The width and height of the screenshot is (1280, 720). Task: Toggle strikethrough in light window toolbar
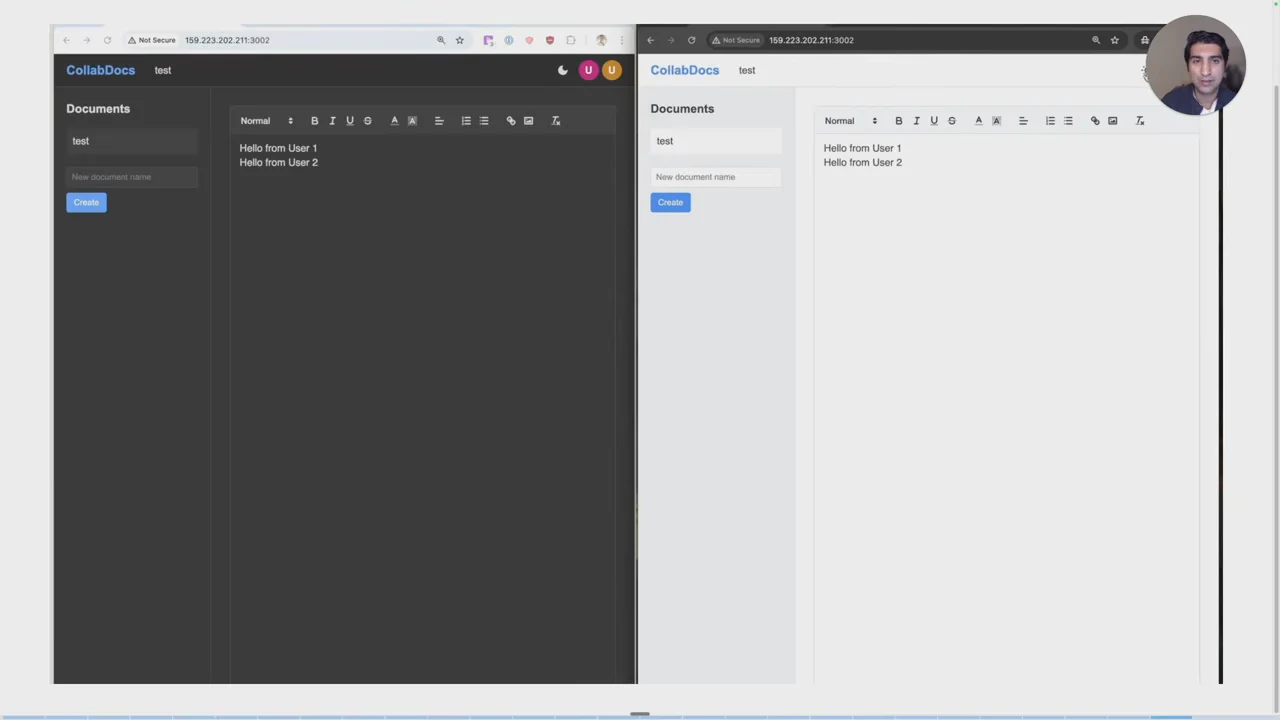click(x=952, y=121)
